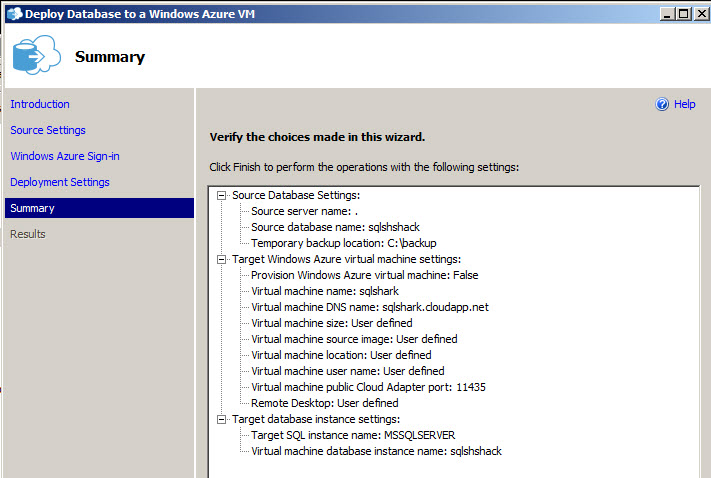Select 'Remote Desktop: User defined' row
711x478 pixels.
coord(325,403)
